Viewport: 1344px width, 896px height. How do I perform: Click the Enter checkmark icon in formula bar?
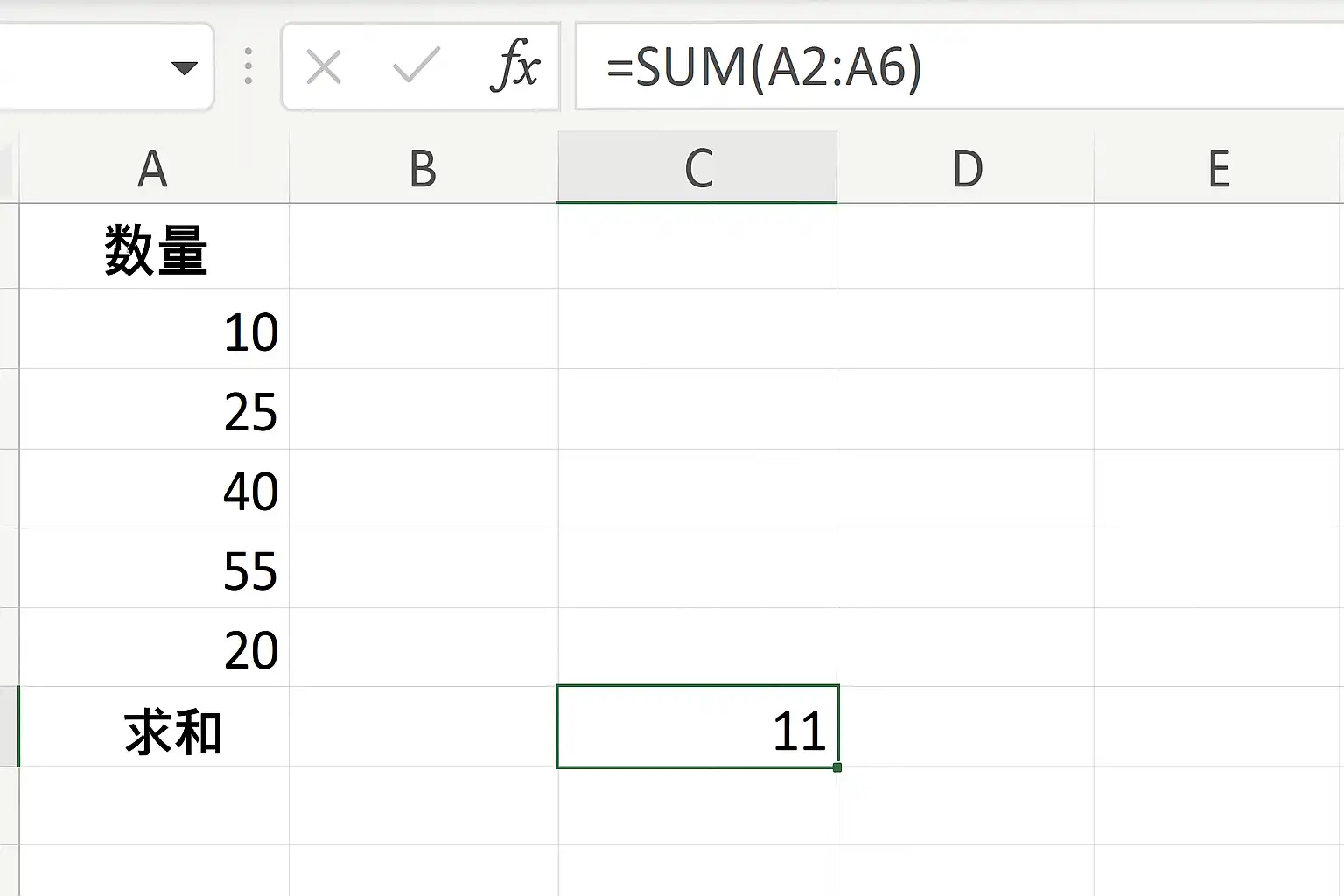point(416,66)
